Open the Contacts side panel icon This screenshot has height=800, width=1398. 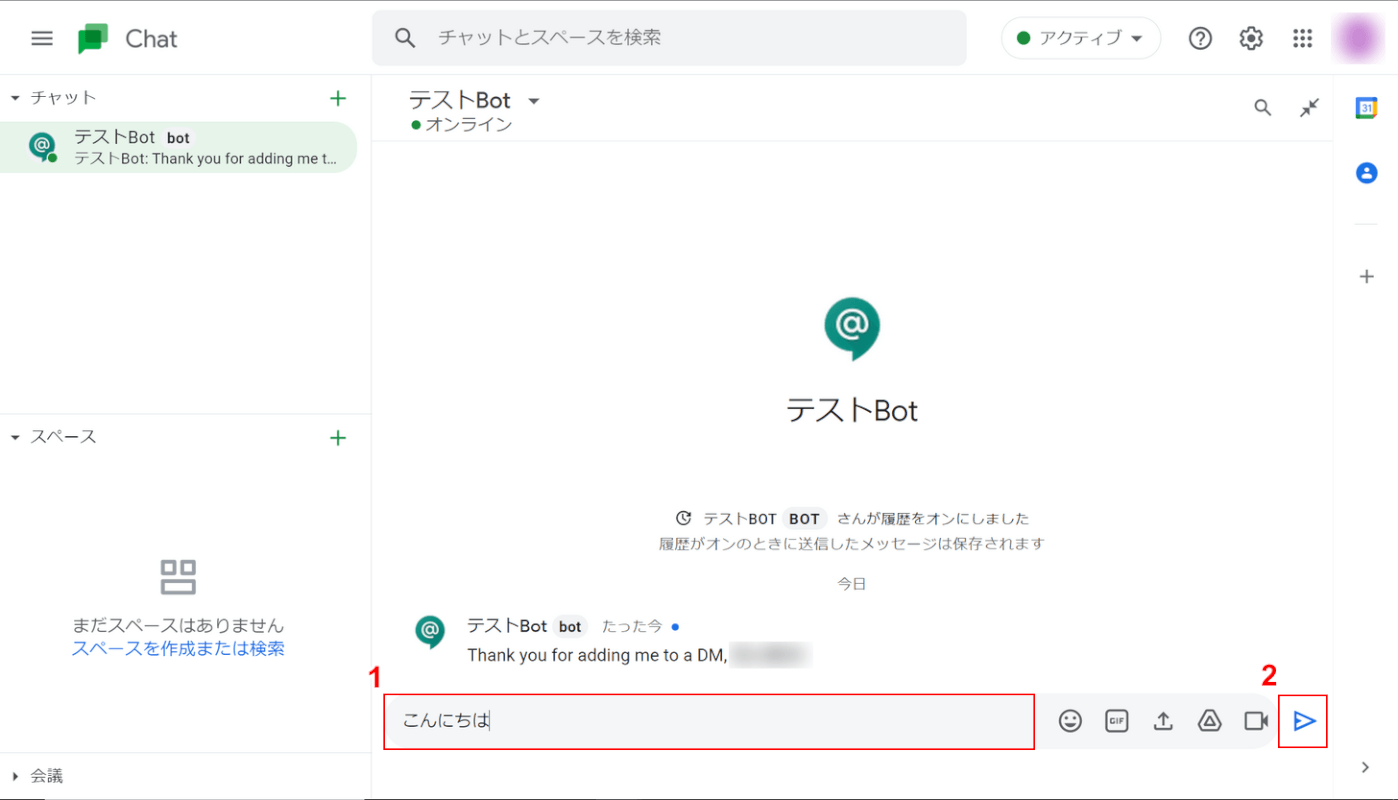[1367, 173]
